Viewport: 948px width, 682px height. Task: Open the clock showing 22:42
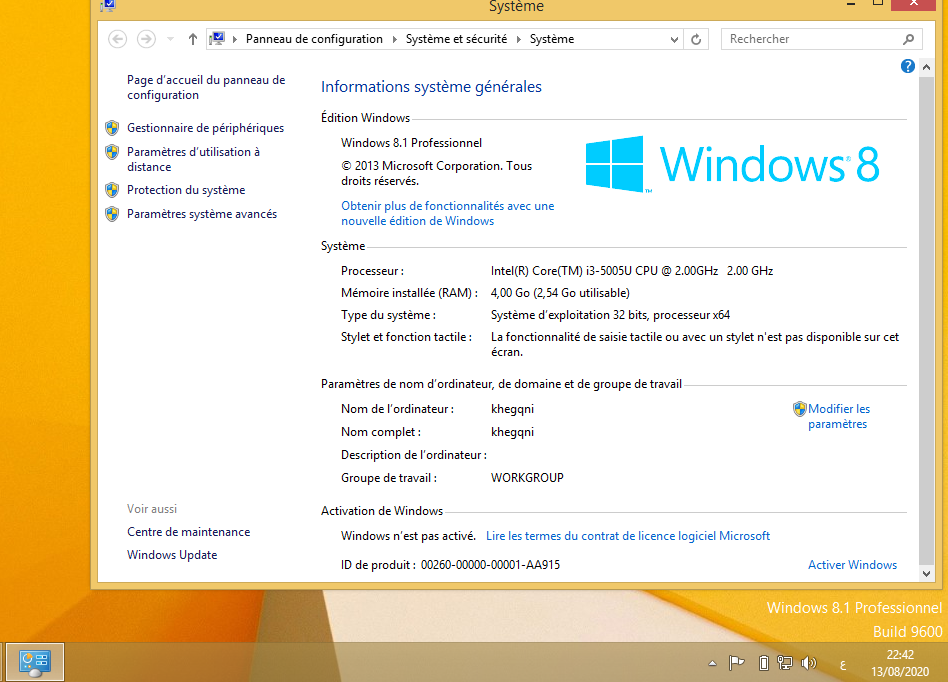pyautogui.click(x=900, y=663)
